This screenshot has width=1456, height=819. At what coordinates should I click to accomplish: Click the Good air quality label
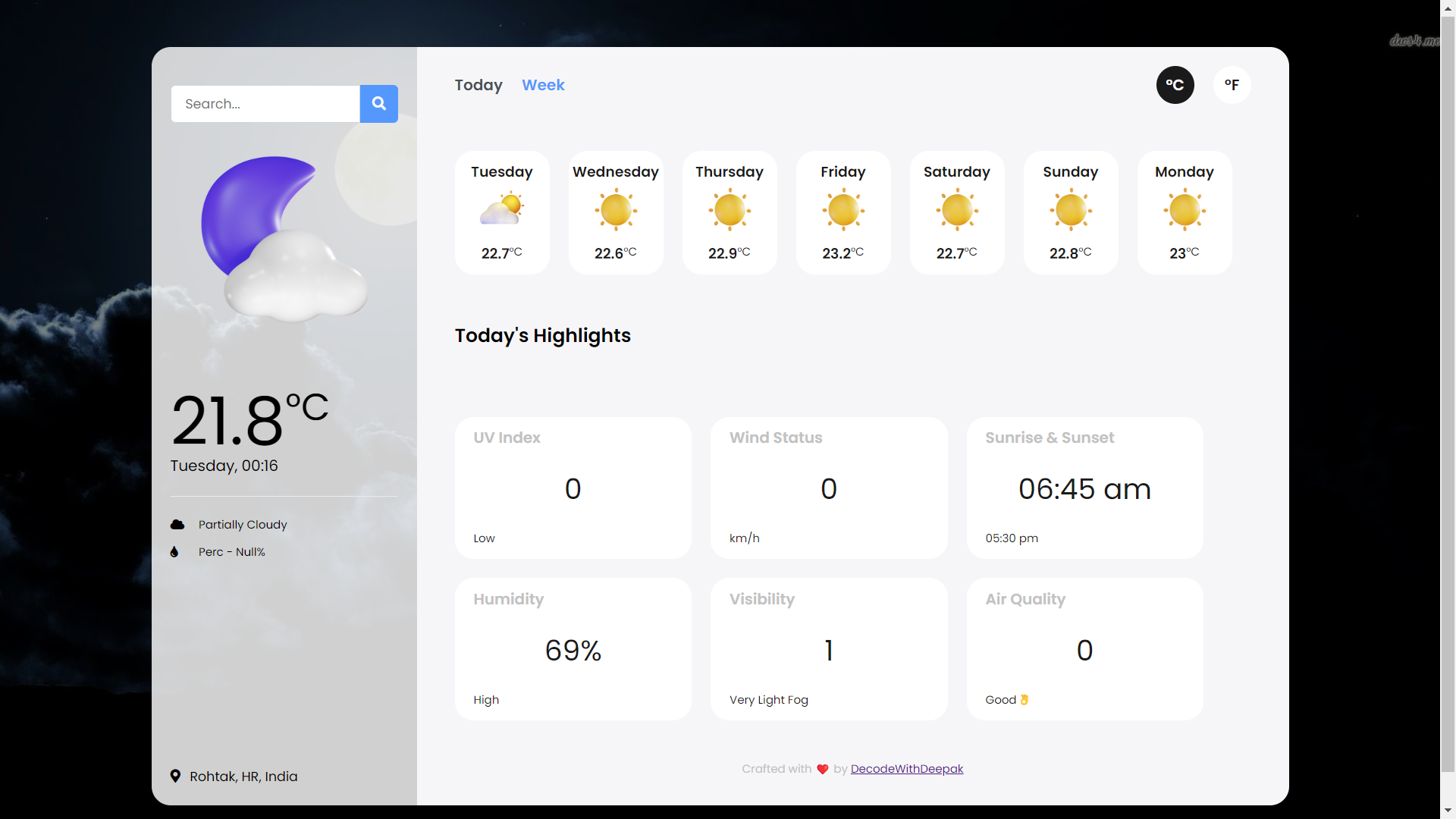pyautogui.click(x=1000, y=700)
